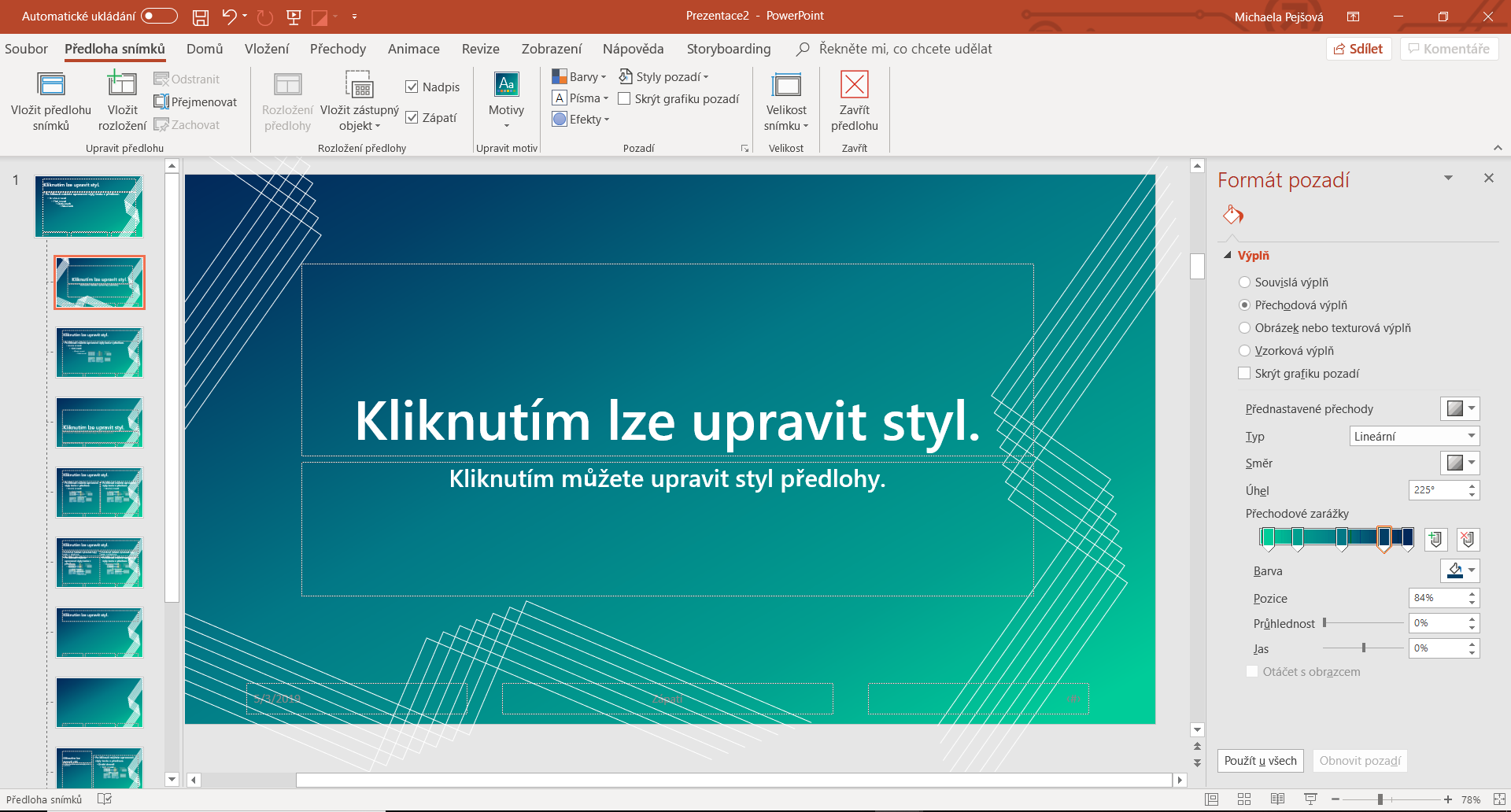The image size is (1511, 812).
Task: Click the Průhlednost slider
Action: pyautogui.click(x=1363, y=623)
